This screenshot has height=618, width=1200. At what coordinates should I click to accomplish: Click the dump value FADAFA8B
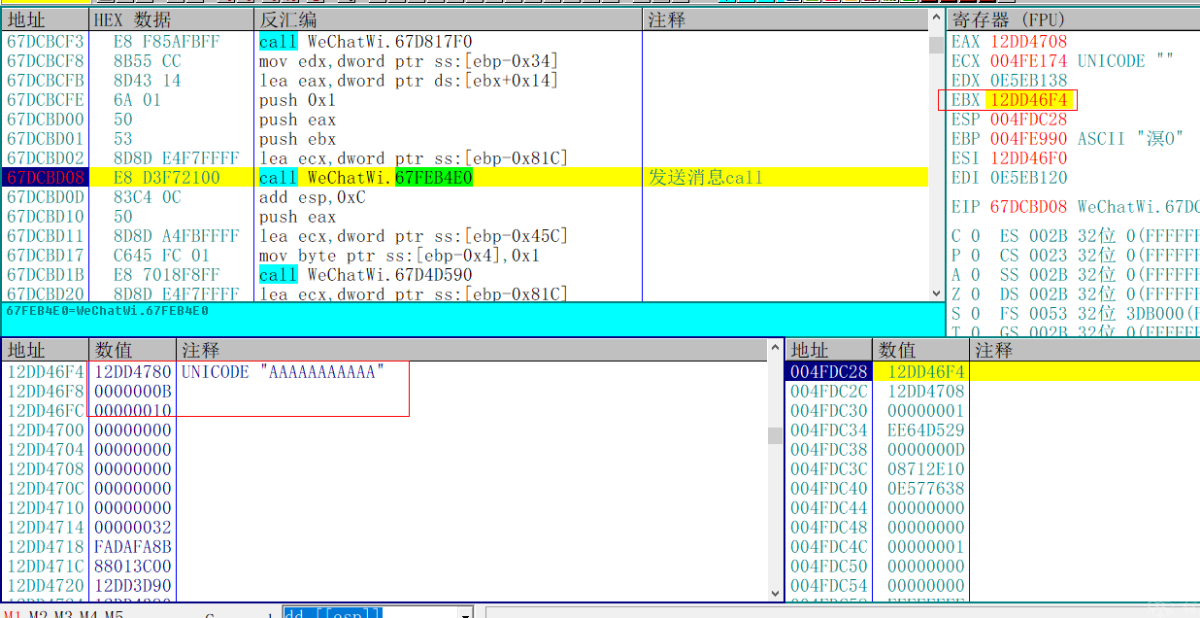pos(133,547)
